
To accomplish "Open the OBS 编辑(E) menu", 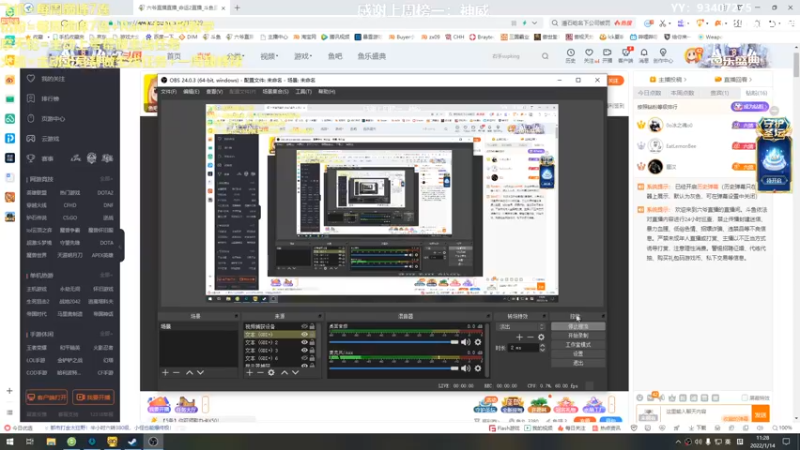I will 191,92.
